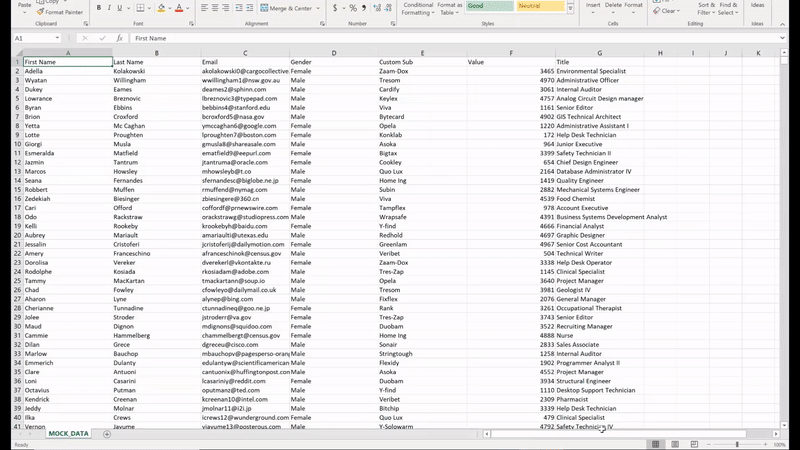Image resolution: width=800 pixels, height=450 pixels.
Task: Click the vertical scrollbar down arrow
Action: 784,425
